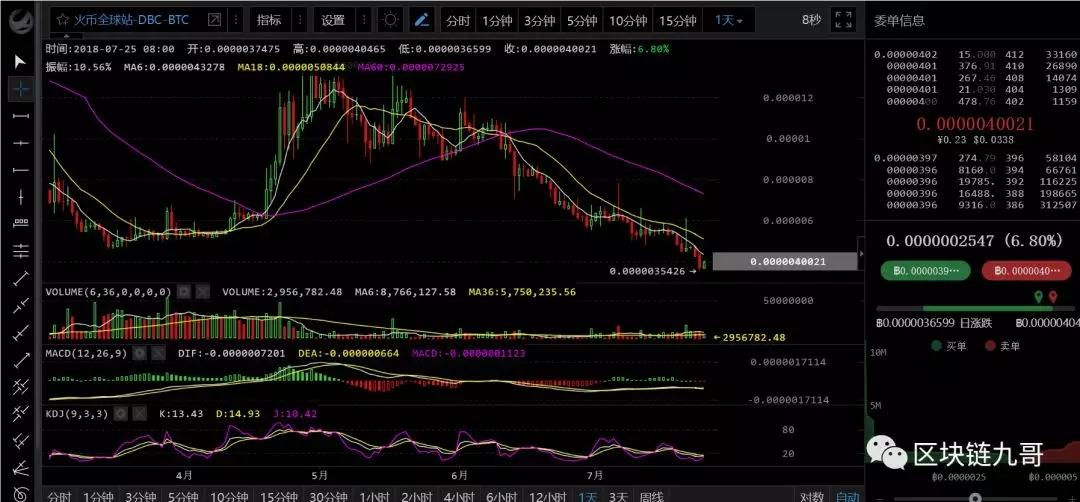The height and width of the screenshot is (502, 1080).
Task: Close the MACD indicator panel
Action: [158, 353]
